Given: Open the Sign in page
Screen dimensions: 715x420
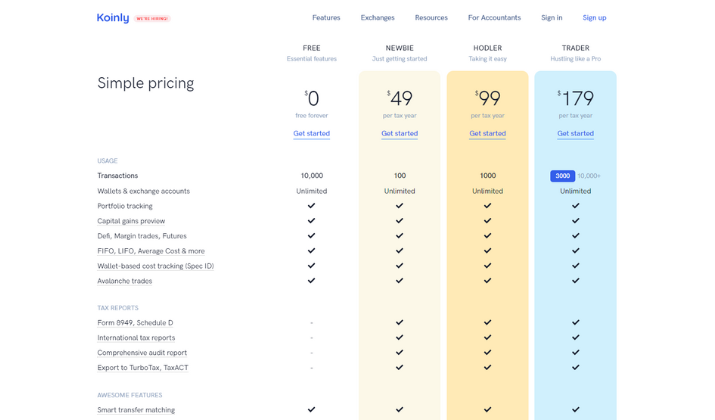Looking at the screenshot, I should (x=552, y=17).
